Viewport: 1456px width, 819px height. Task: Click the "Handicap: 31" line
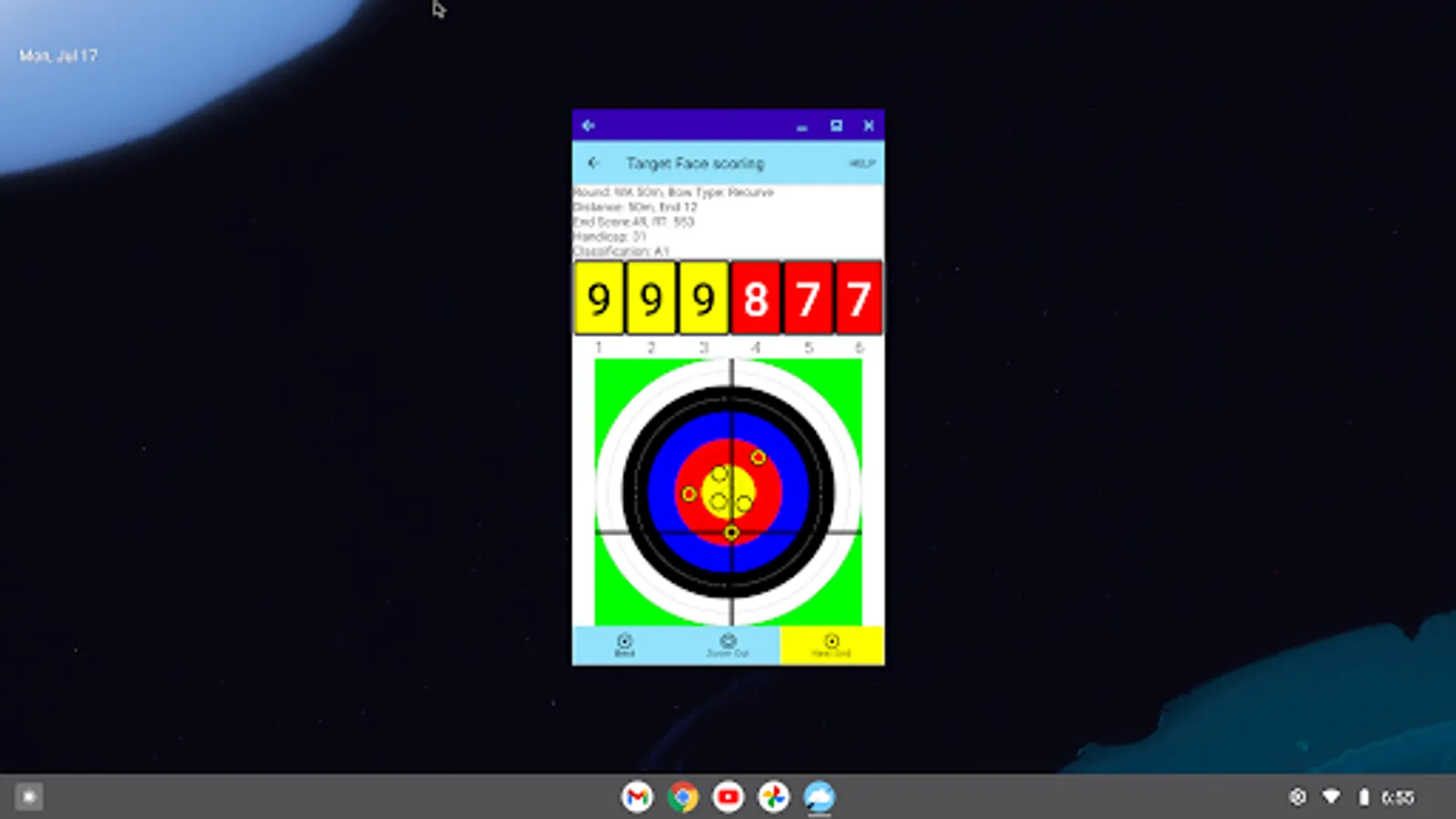(x=610, y=237)
